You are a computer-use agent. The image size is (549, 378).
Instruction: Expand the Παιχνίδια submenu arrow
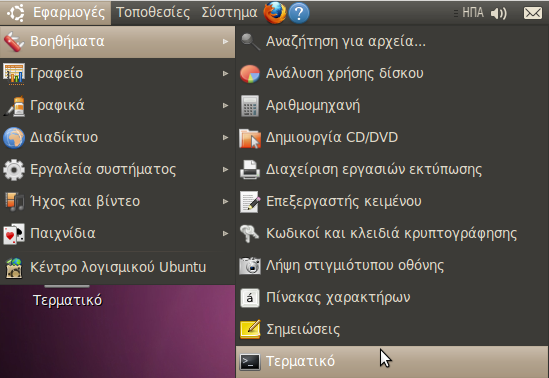click(x=225, y=234)
